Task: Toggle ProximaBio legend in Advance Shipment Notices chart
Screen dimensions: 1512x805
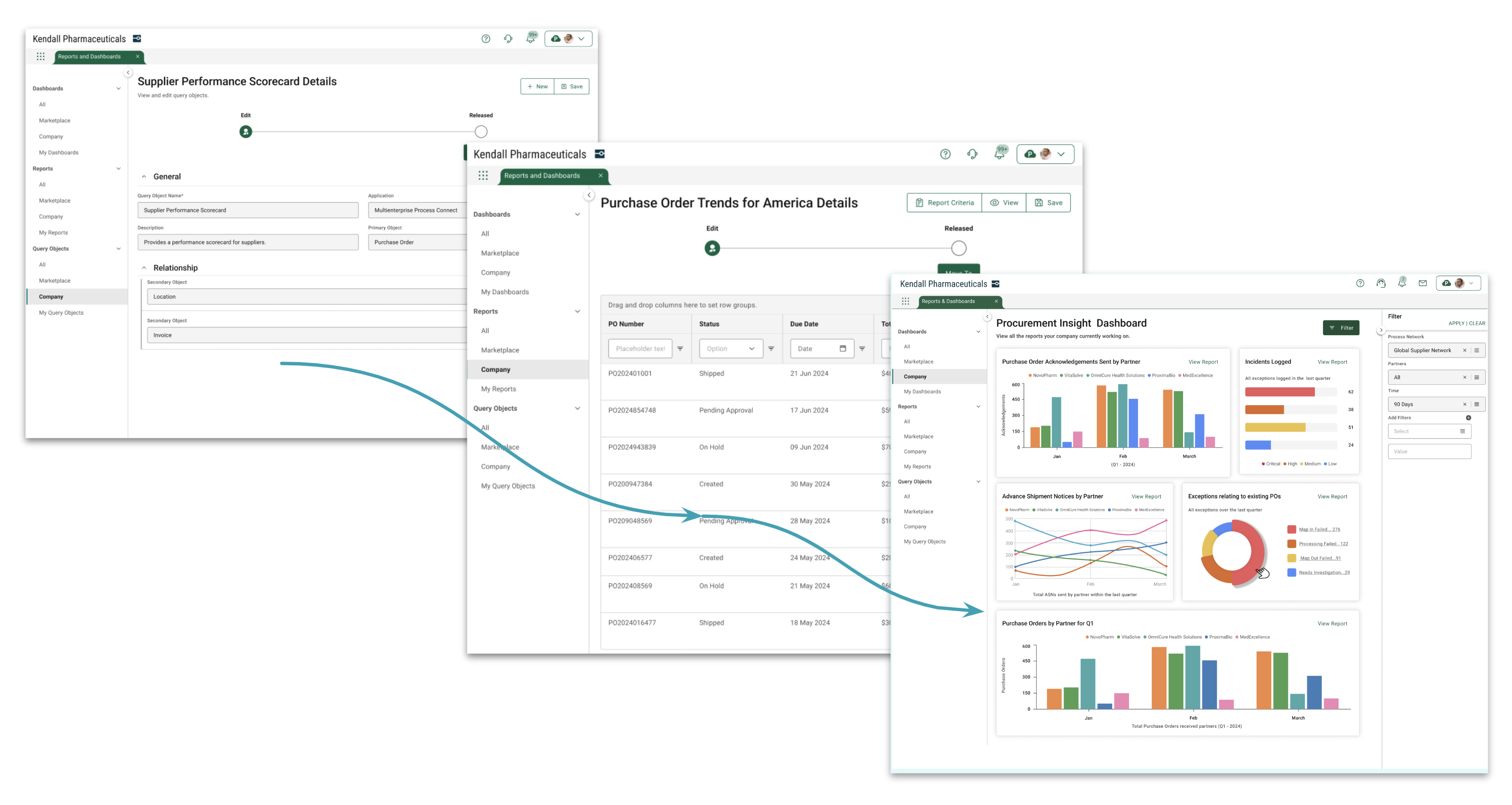Action: (1119, 510)
